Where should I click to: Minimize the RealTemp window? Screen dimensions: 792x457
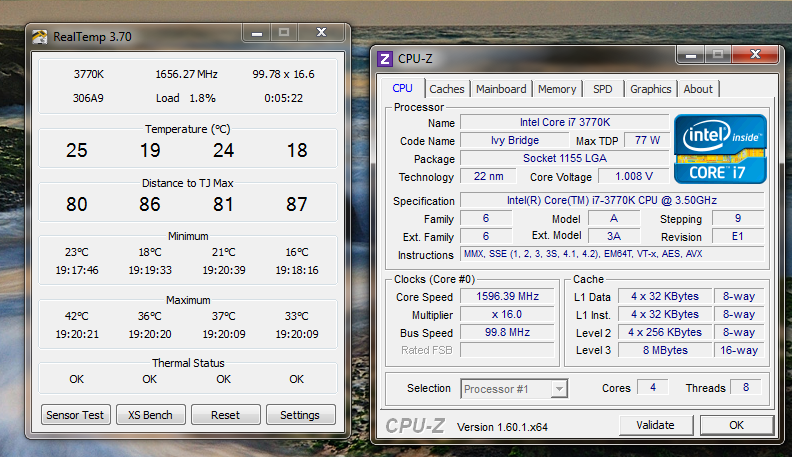(x=257, y=33)
